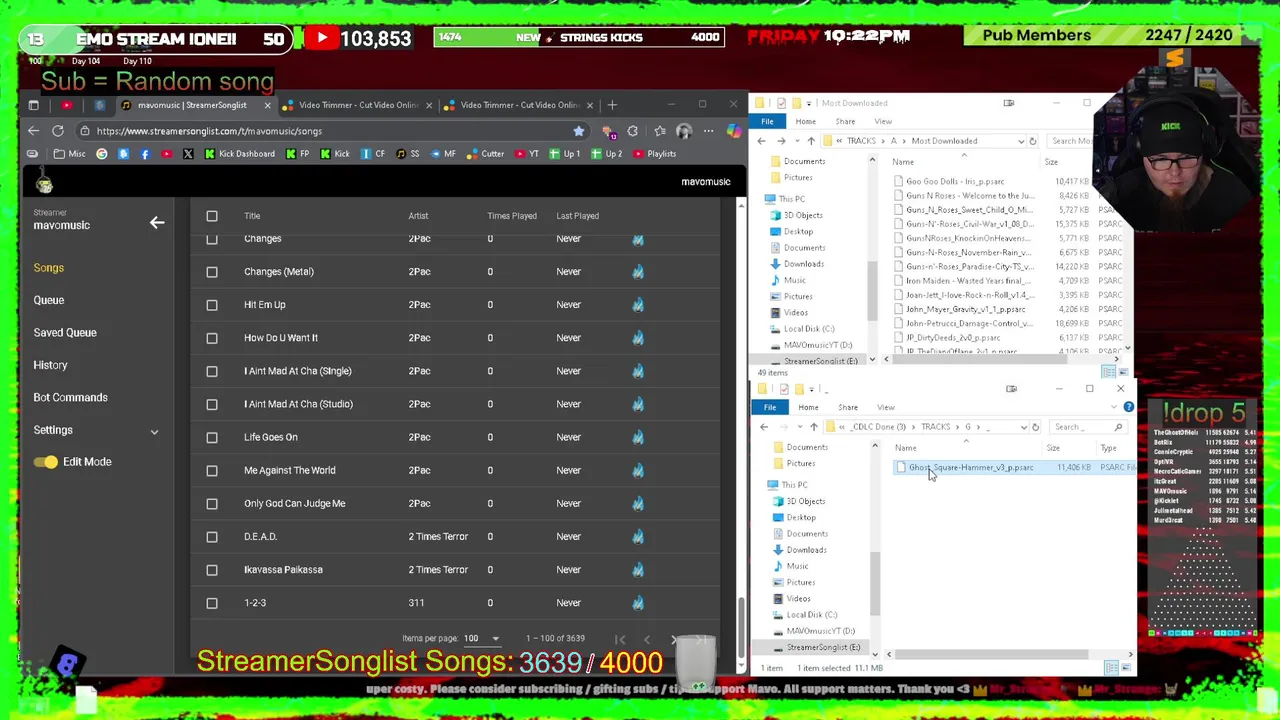
Task: Open the Share tab in Most Downloaded window
Action: point(845,122)
